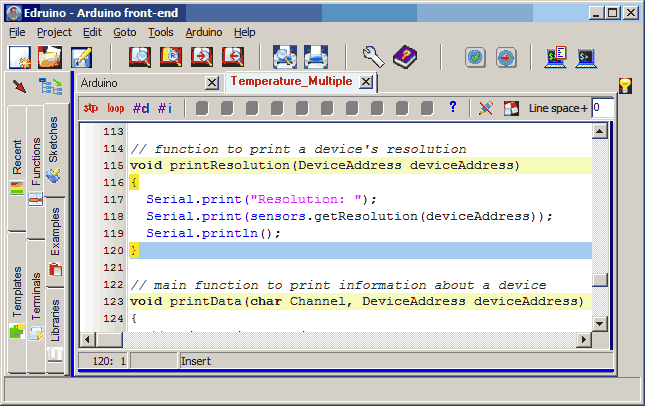This screenshot has height=406, width=645.
Task: Click the horizontal scrollbar left arrow
Action: pos(87,340)
